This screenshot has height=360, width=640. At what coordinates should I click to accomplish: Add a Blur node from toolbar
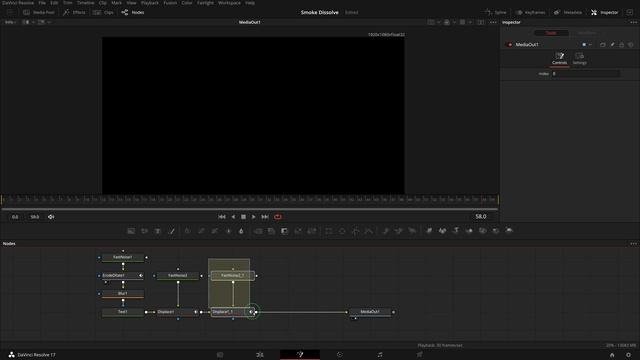[x=241, y=231]
